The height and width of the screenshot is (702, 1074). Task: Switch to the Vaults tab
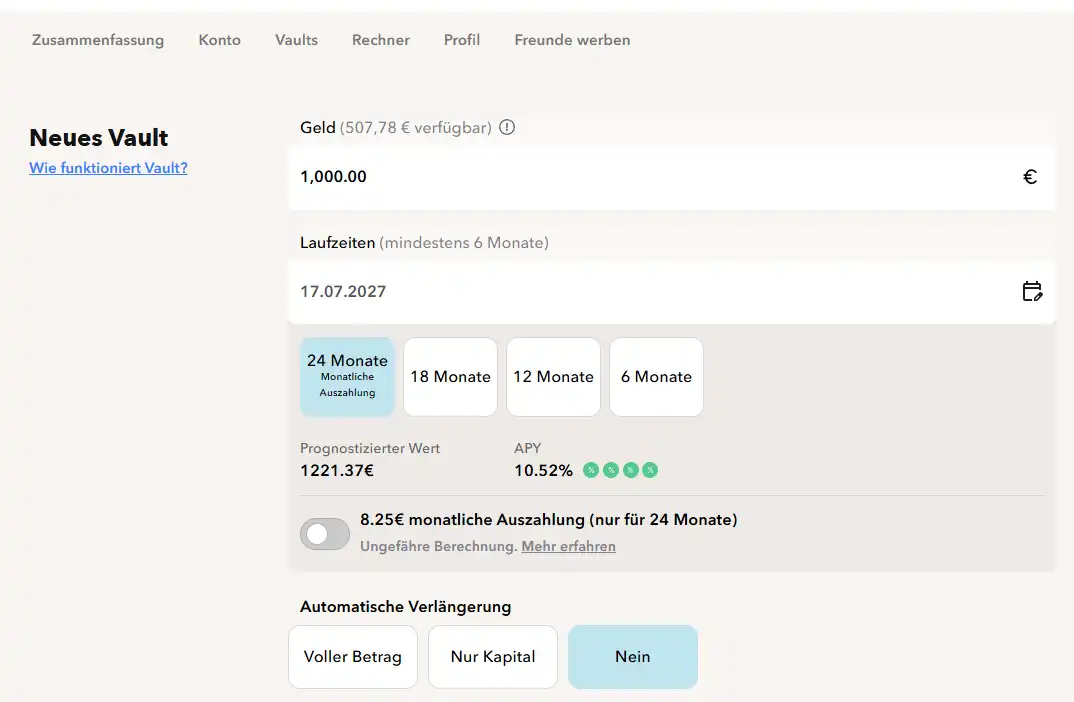(297, 40)
